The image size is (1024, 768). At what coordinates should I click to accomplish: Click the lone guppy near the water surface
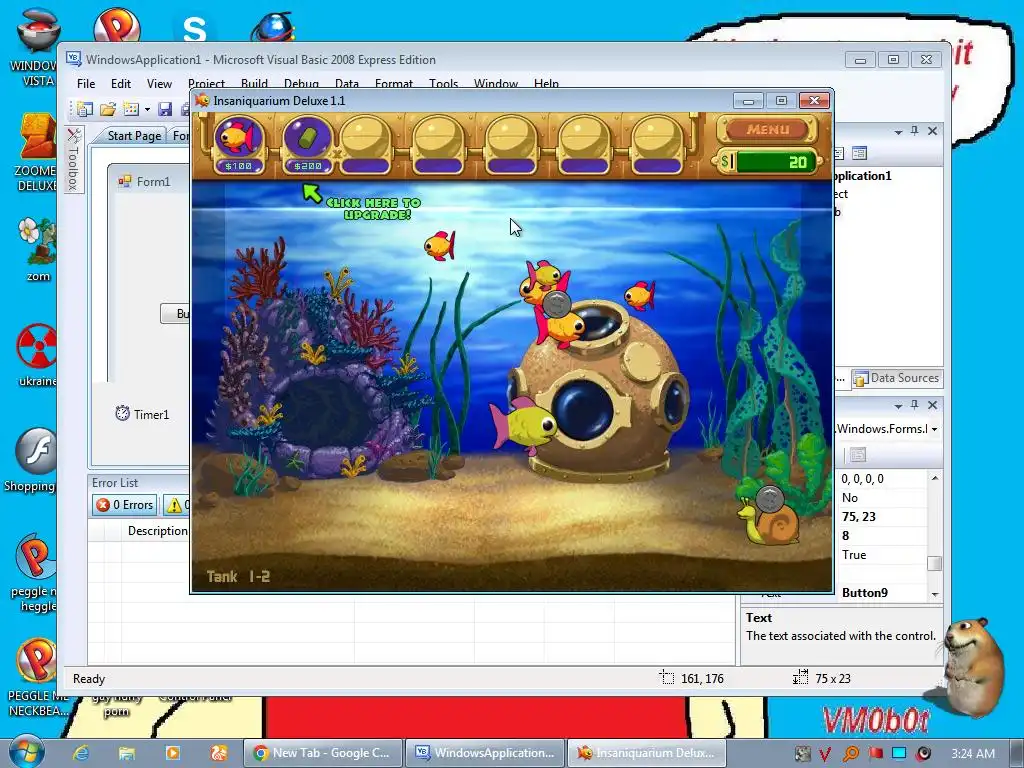pos(440,246)
